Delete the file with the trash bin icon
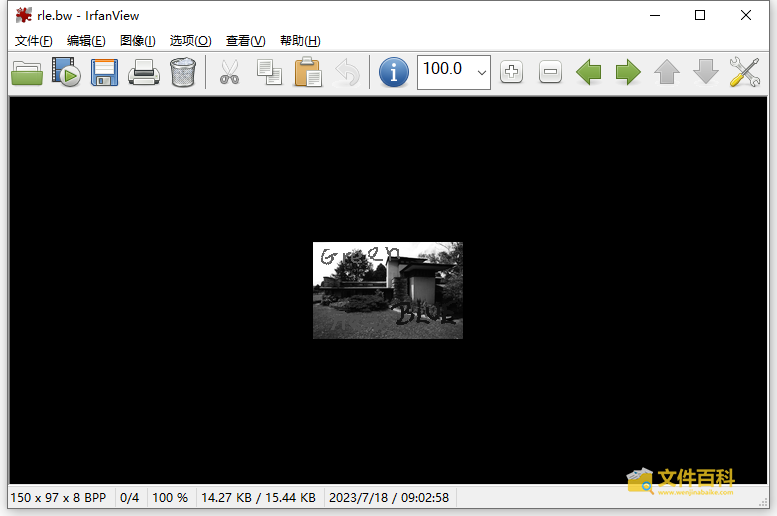The width and height of the screenshot is (777, 516). point(183,73)
